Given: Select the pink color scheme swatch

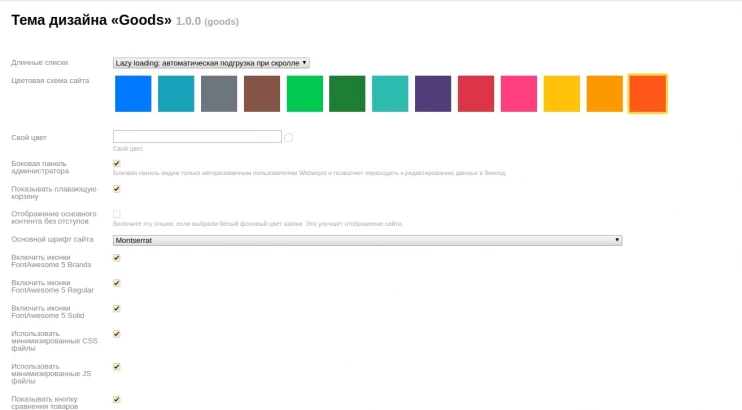Looking at the screenshot, I should [519, 94].
